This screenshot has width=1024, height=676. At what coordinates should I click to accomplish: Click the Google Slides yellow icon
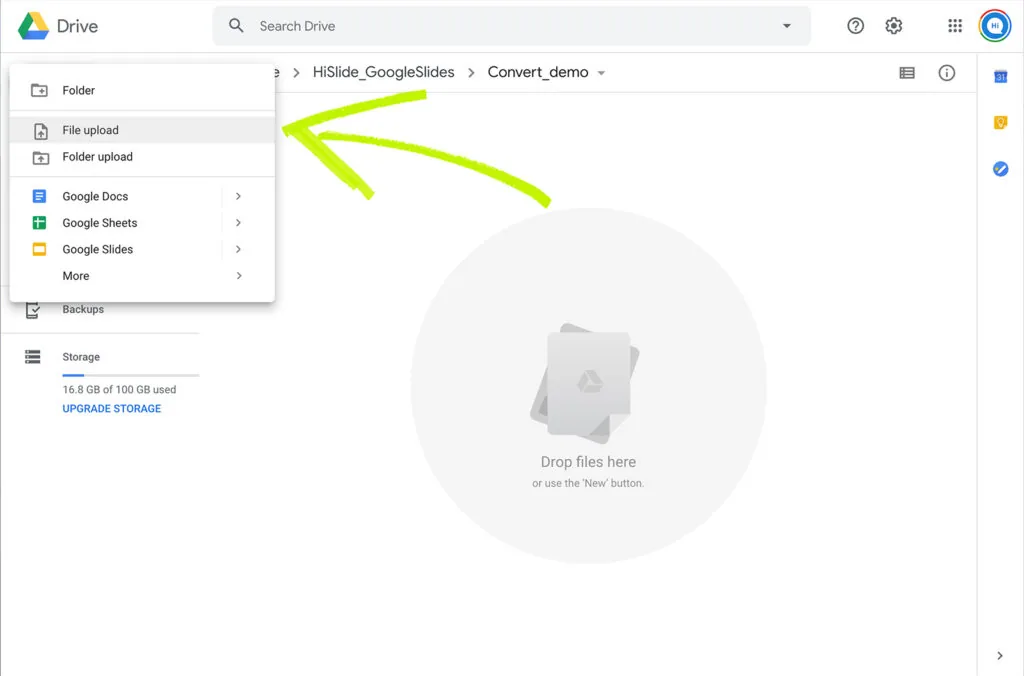[x=39, y=249]
